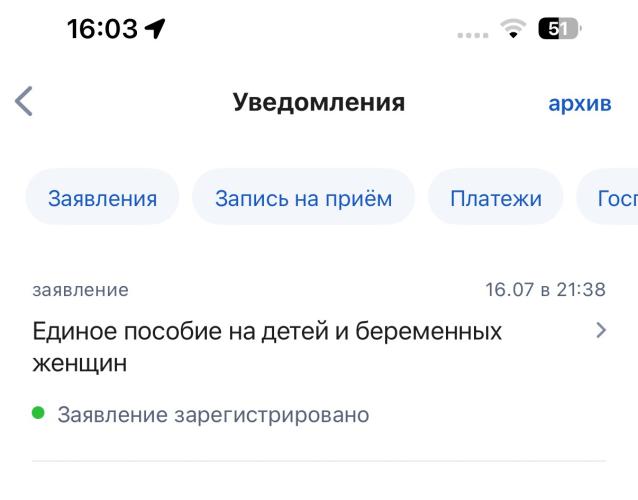This screenshot has height=500, width=638.
Task: Tap the Wi-Fi icon in status bar
Action: point(513,29)
